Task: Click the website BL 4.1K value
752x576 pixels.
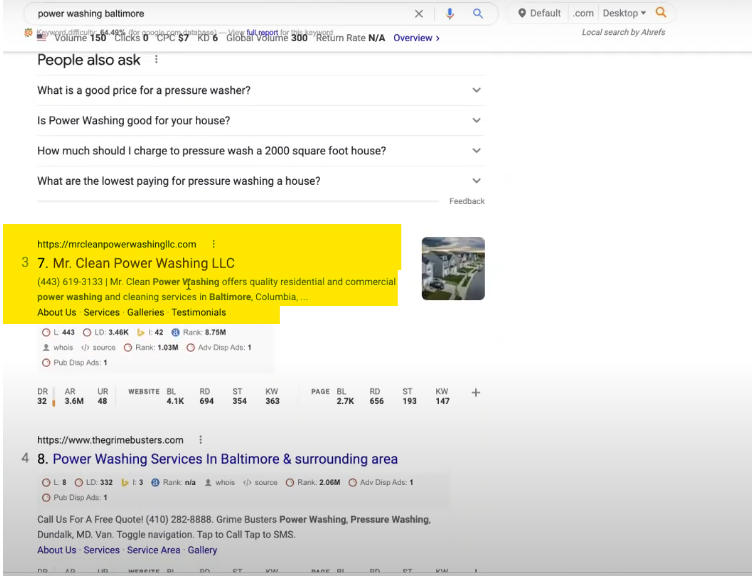Action: tap(175, 401)
